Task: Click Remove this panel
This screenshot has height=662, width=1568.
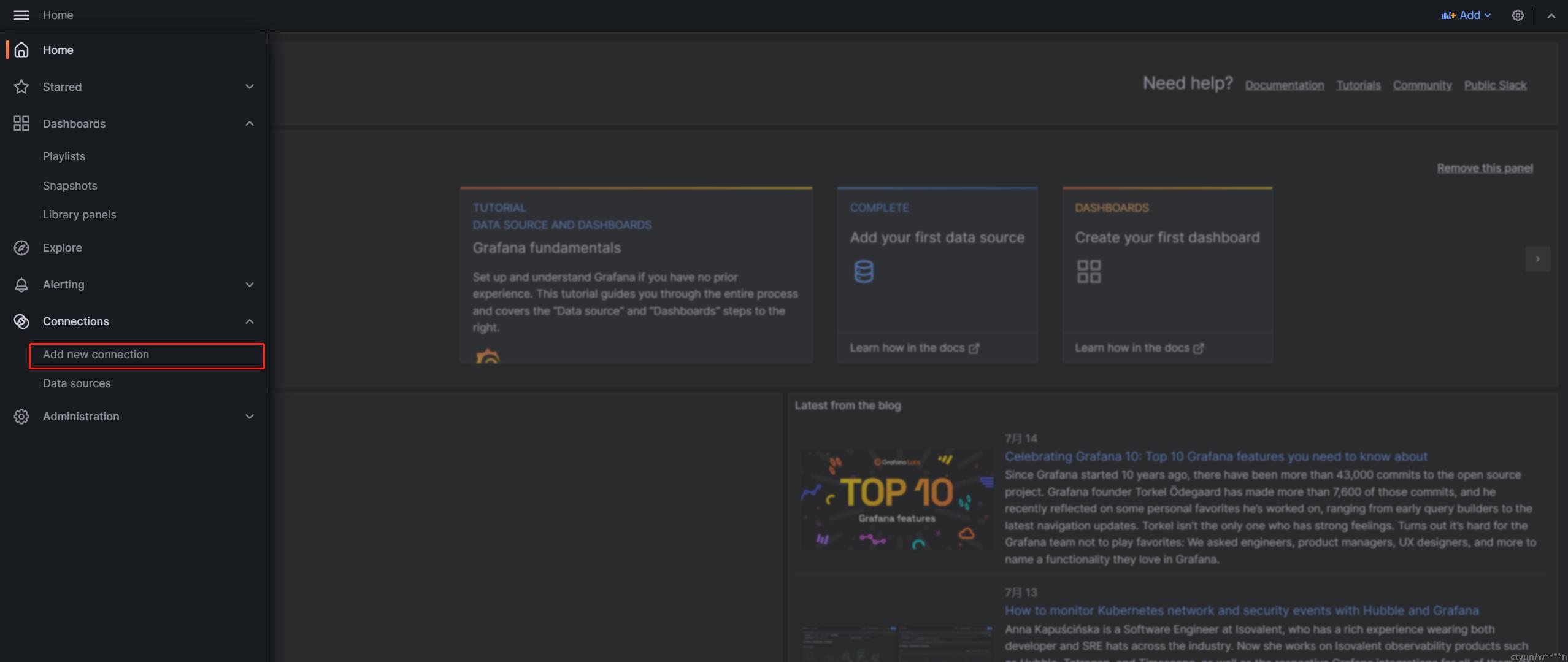Action: [1485, 168]
